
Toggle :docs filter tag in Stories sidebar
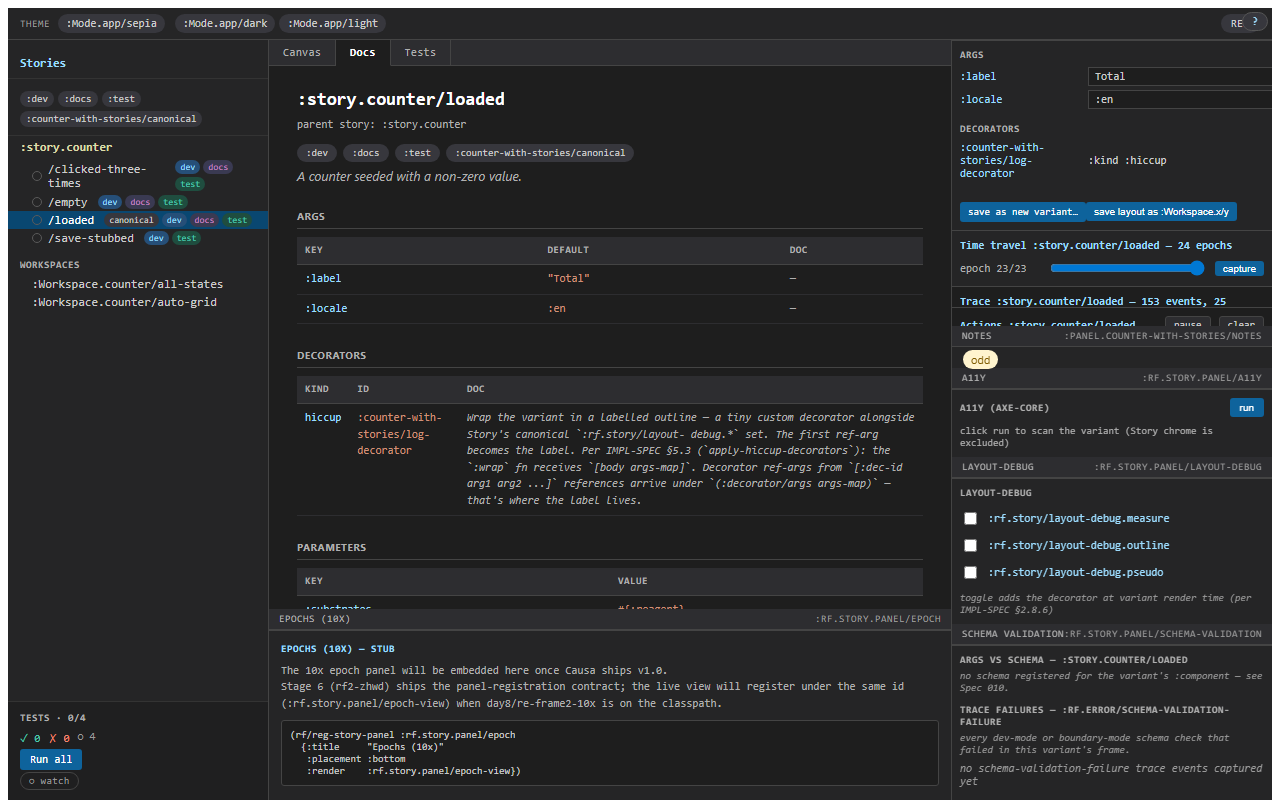[77, 99]
